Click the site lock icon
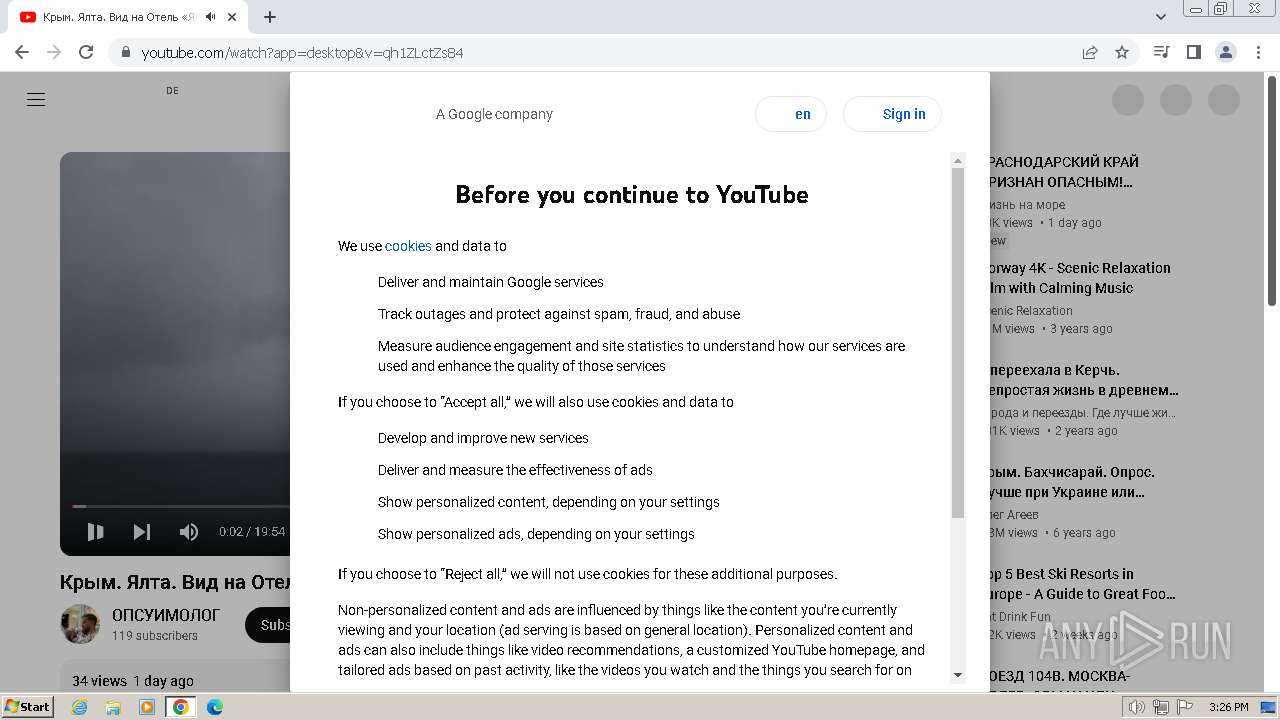 (x=125, y=52)
